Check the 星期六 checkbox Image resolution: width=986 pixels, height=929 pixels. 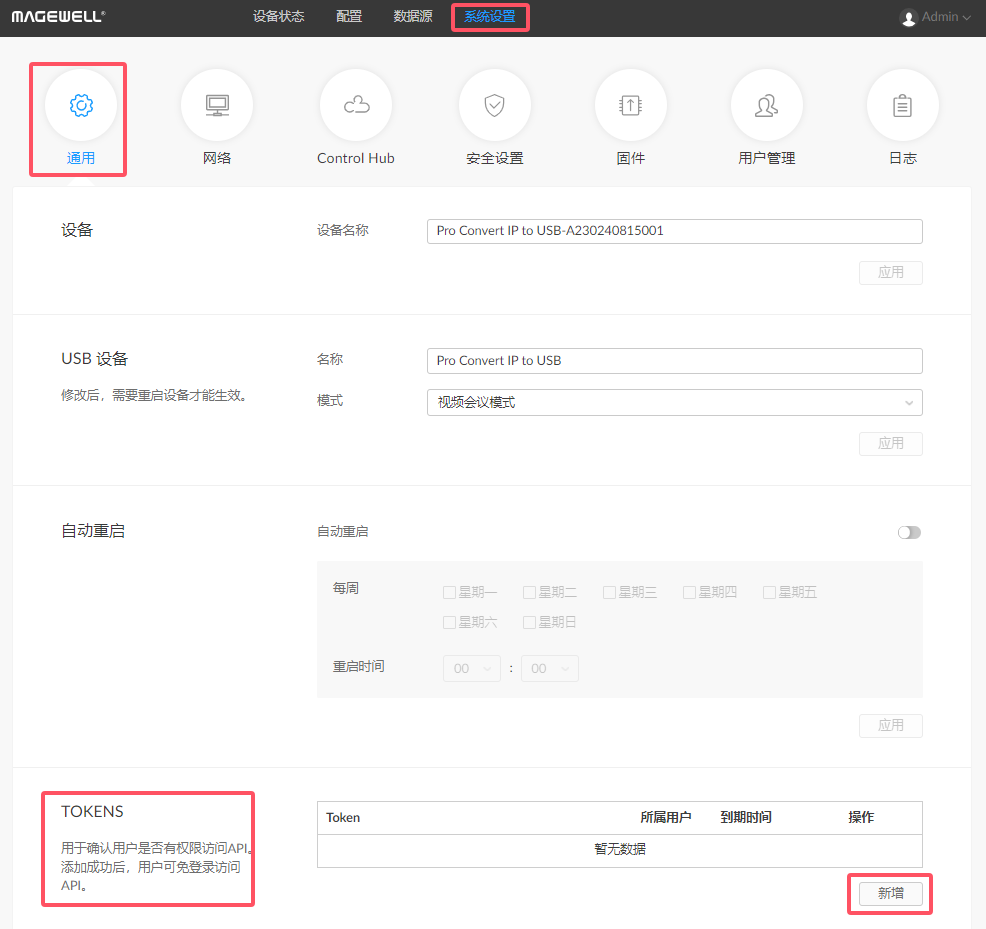pos(450,622)
